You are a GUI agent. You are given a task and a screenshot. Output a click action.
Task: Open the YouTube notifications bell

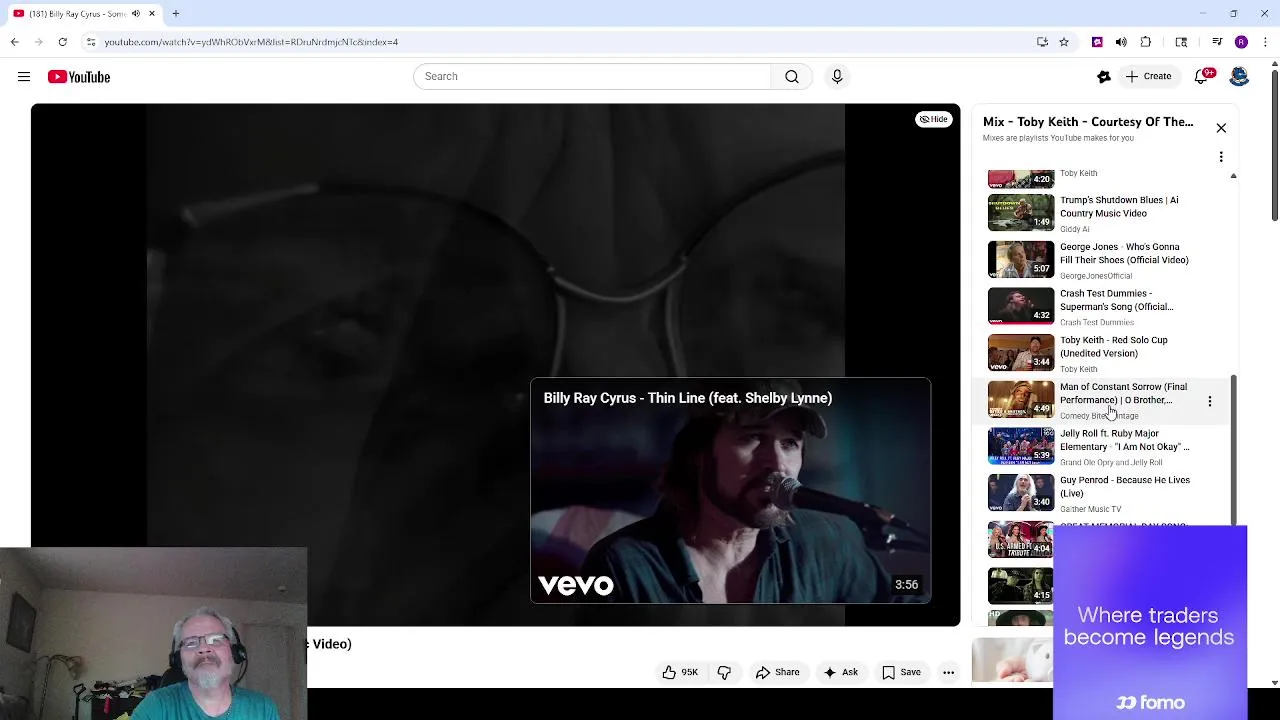(1203, 77)
